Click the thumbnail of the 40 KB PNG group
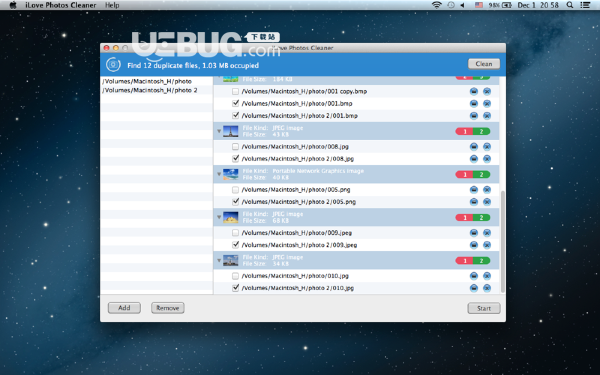Screen dimensions: 600x375 tap(230, 174)
